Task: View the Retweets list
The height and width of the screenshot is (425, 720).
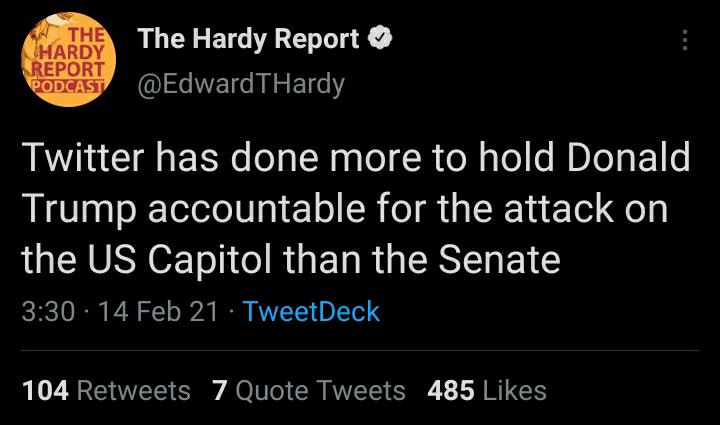Action: click(x=134, y=390)
